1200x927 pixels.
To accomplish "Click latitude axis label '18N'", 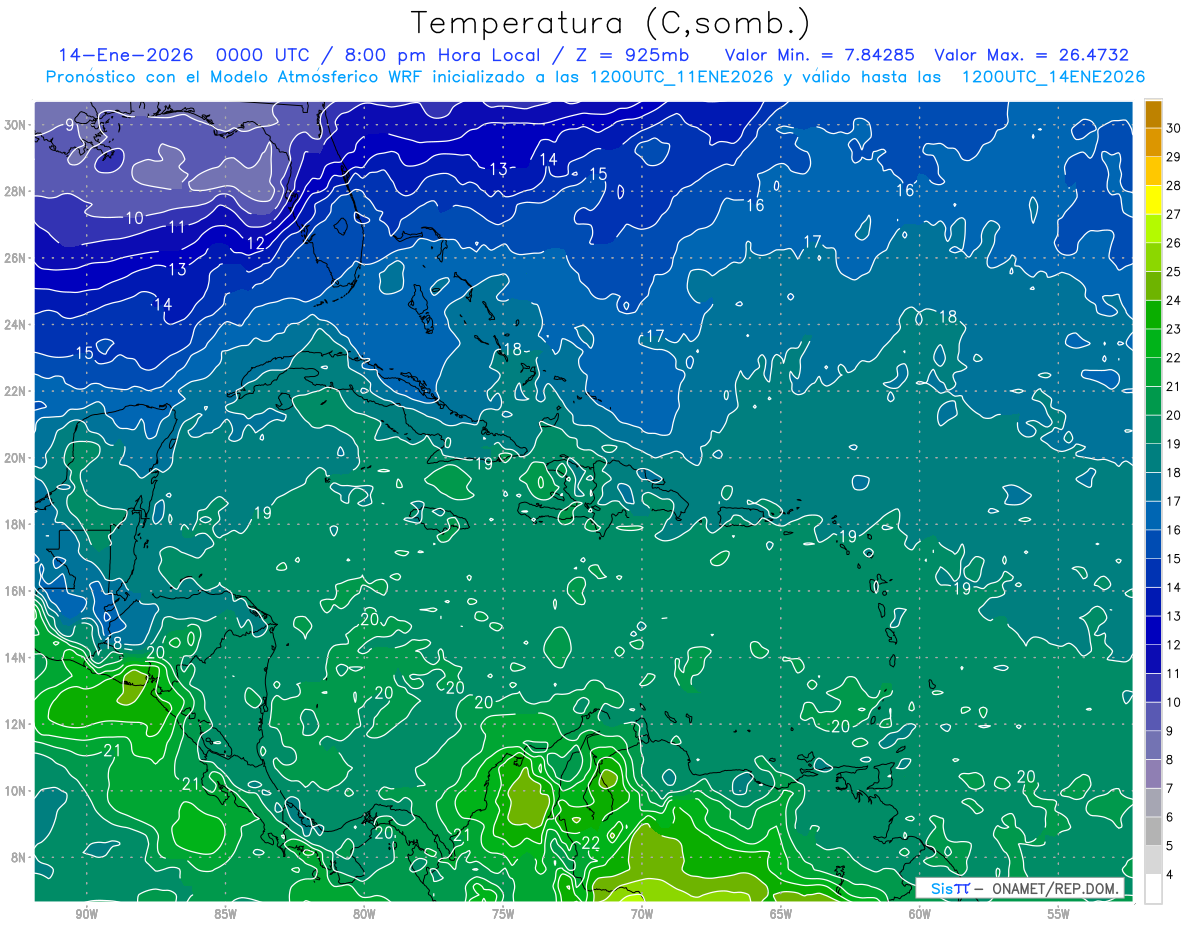I will pyautogui.click(x=17, y=524).
